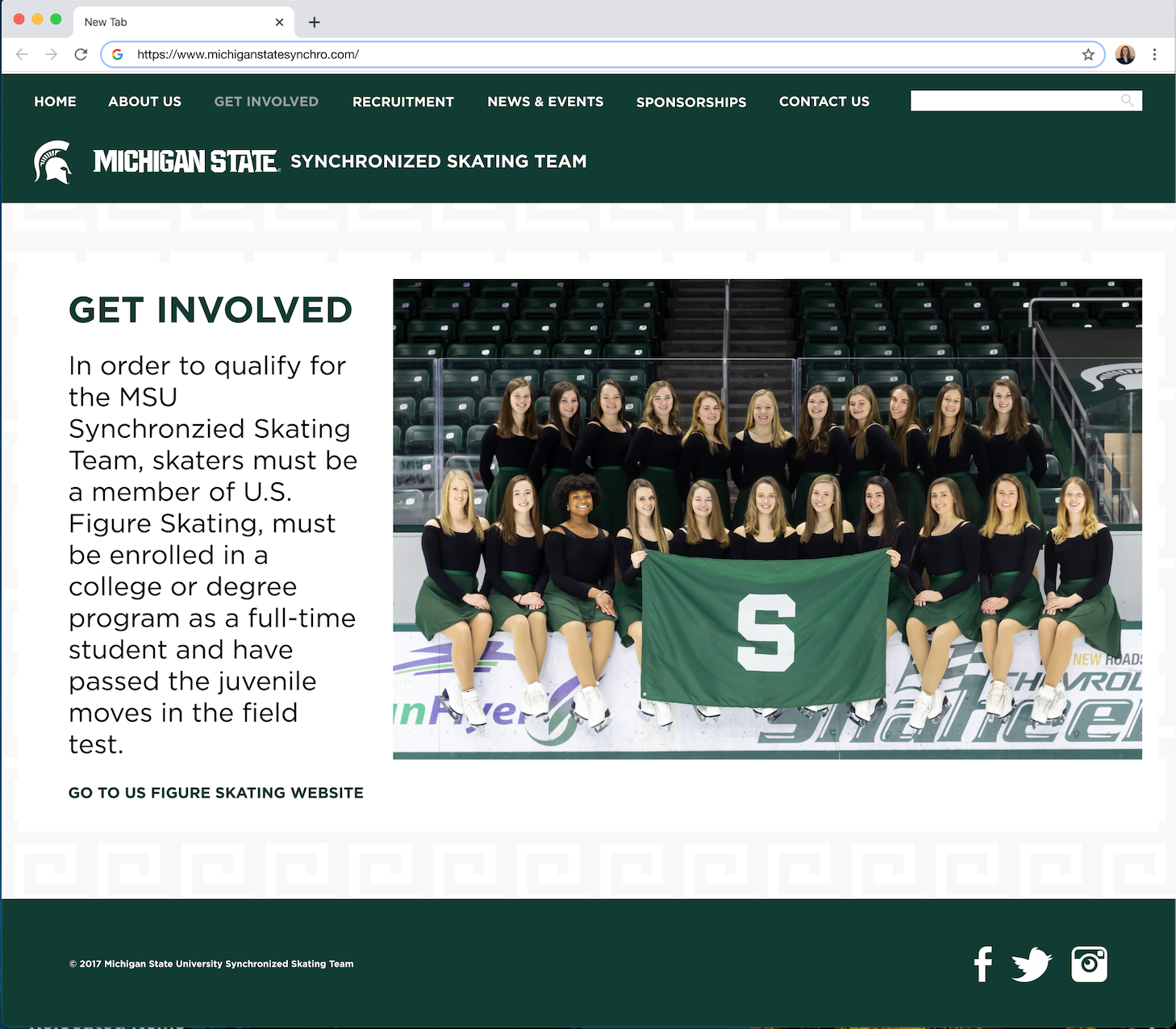
Task: Open a new tab with plus button
Action: click(315, 23)
